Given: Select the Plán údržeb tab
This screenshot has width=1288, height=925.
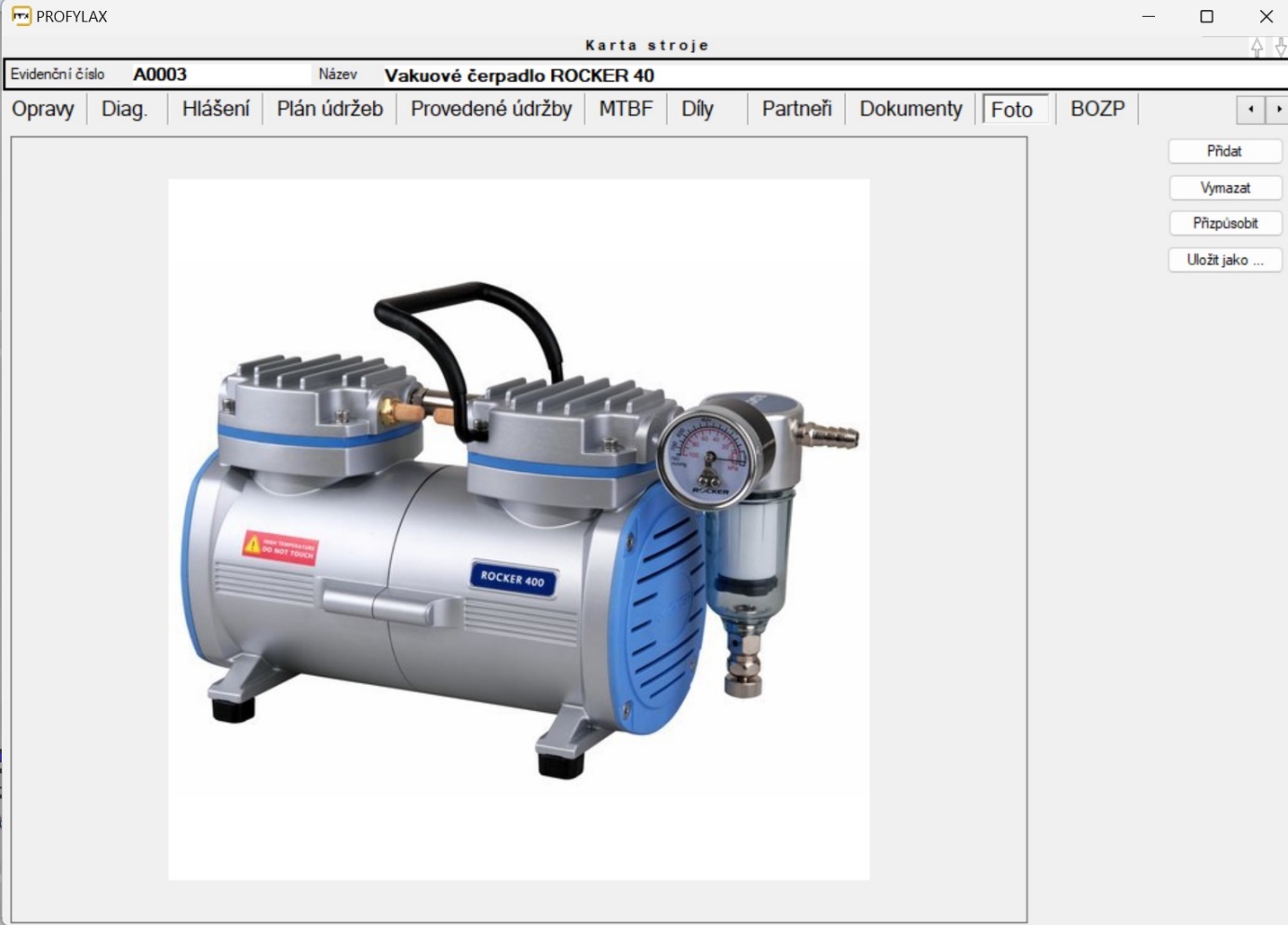Looking at the screenshot, I should pyautogui.click(x=329, y=109).
